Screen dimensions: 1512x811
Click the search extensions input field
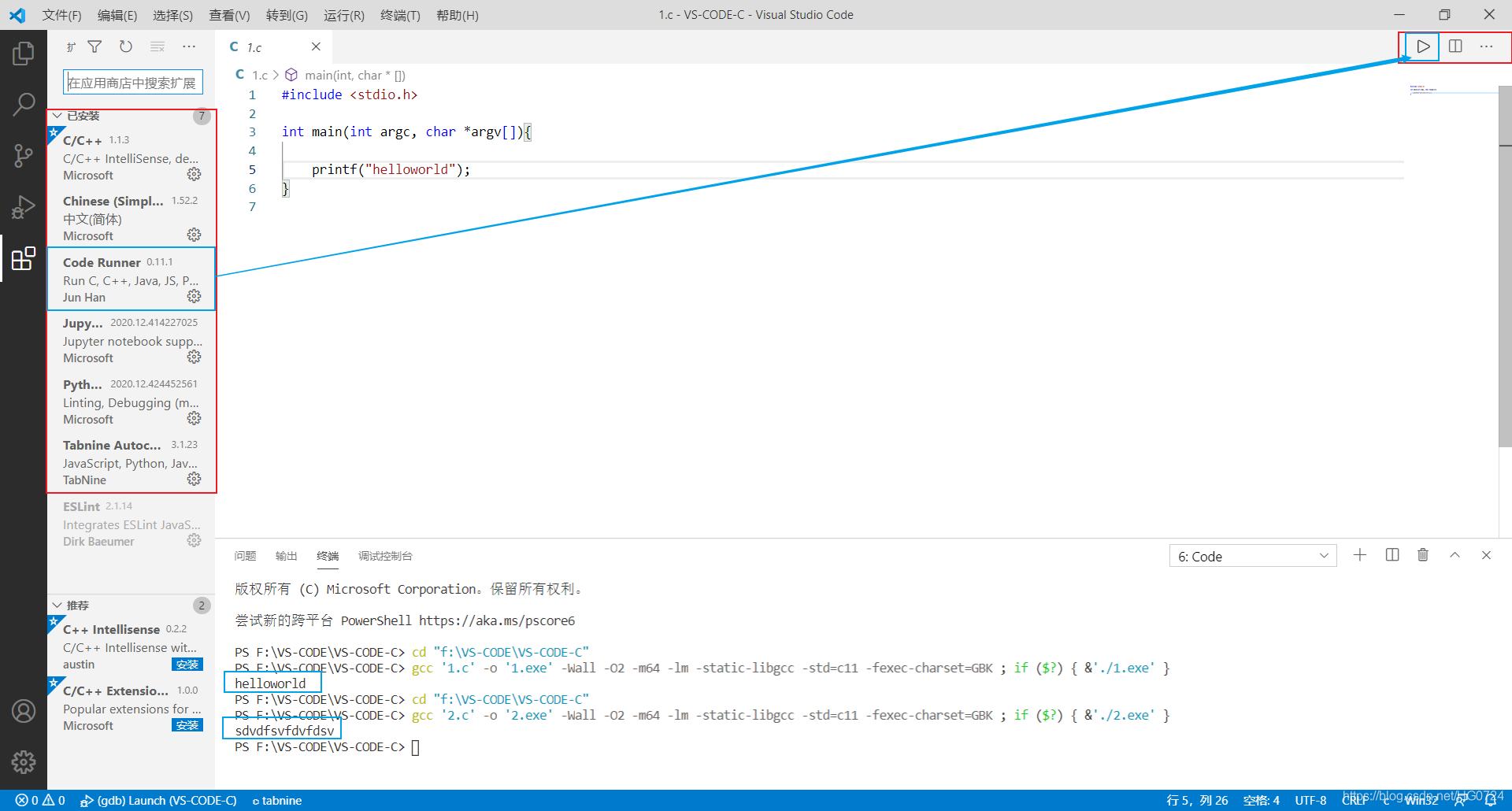(133, 83)
